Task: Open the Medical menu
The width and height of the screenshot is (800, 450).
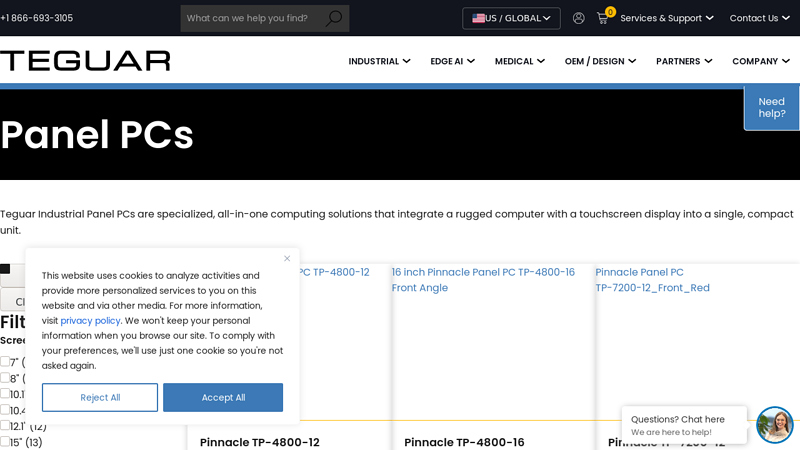Action: (519, 61)
